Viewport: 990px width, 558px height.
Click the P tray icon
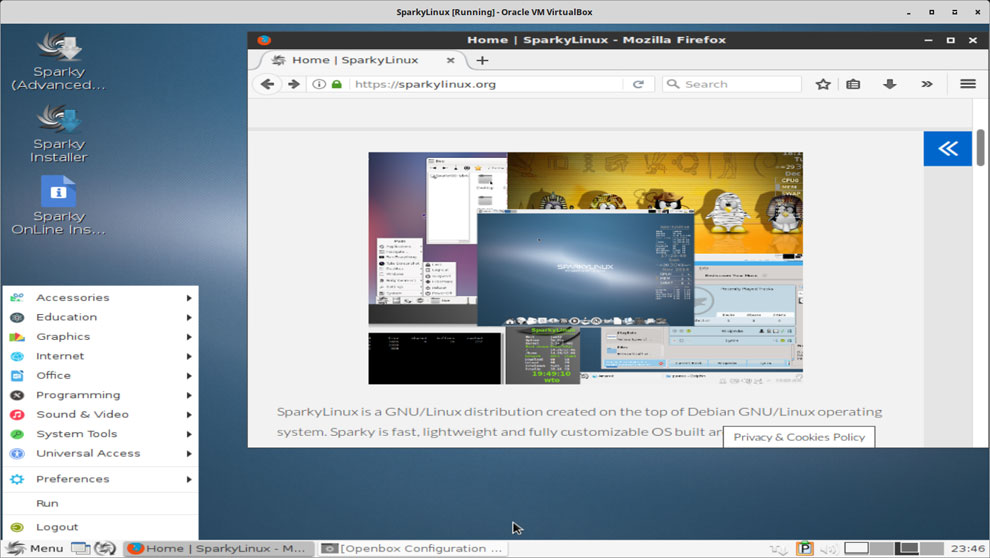pos(804,549)
